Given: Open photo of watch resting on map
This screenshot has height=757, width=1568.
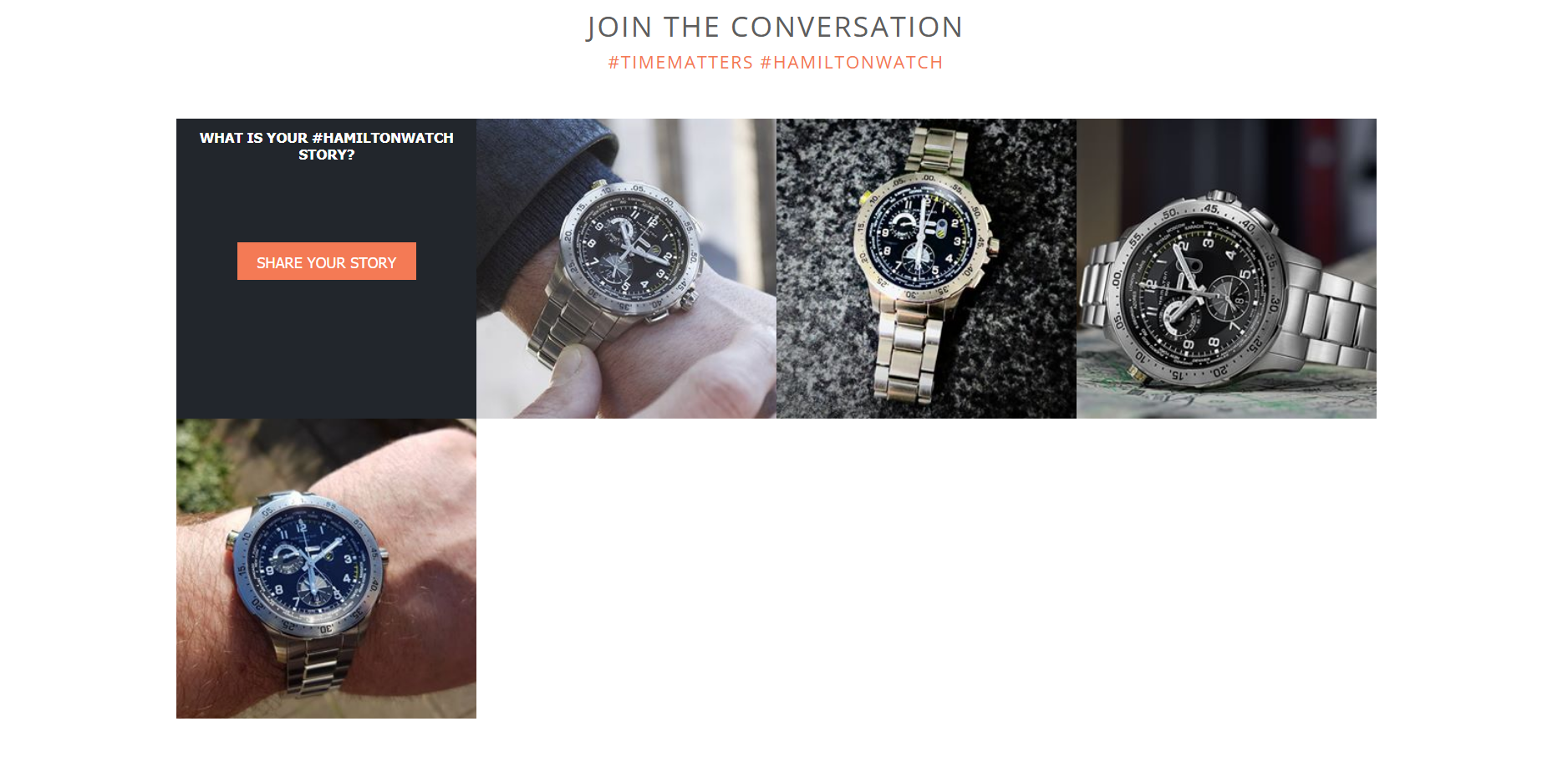Looking at the screenshot, I should click(x=1226, y=268).
